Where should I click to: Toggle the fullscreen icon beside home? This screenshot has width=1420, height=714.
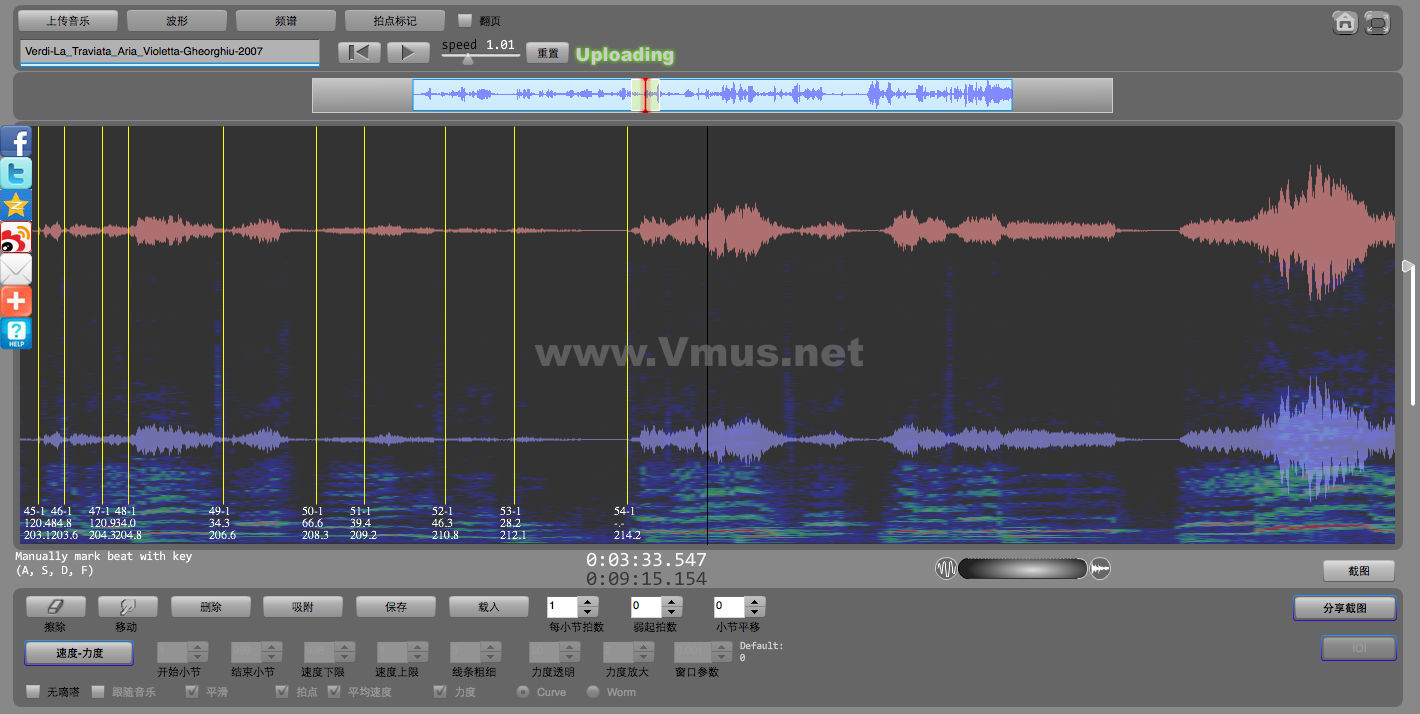(x=1377, y=22)
